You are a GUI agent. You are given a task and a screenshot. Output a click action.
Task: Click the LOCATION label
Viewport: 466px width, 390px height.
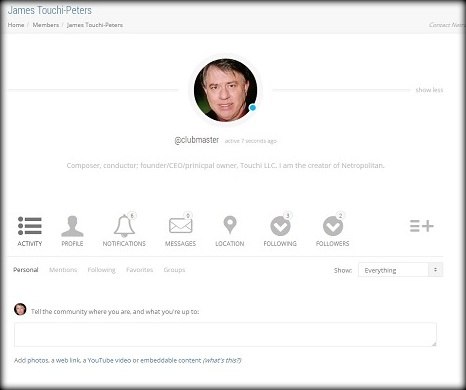tap(230, 244)
